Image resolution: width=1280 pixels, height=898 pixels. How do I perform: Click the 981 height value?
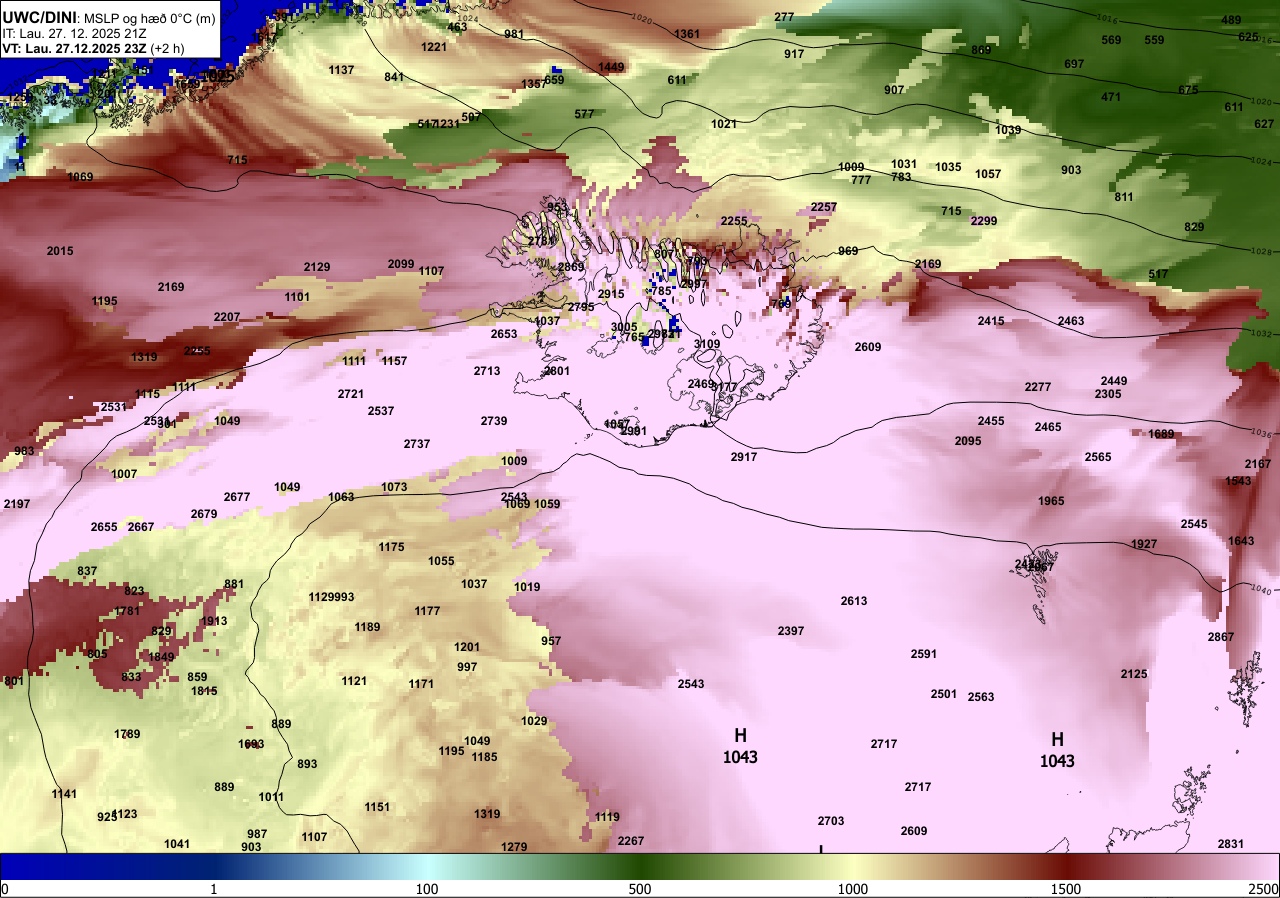pyautogui.click(x=514, y=34)
